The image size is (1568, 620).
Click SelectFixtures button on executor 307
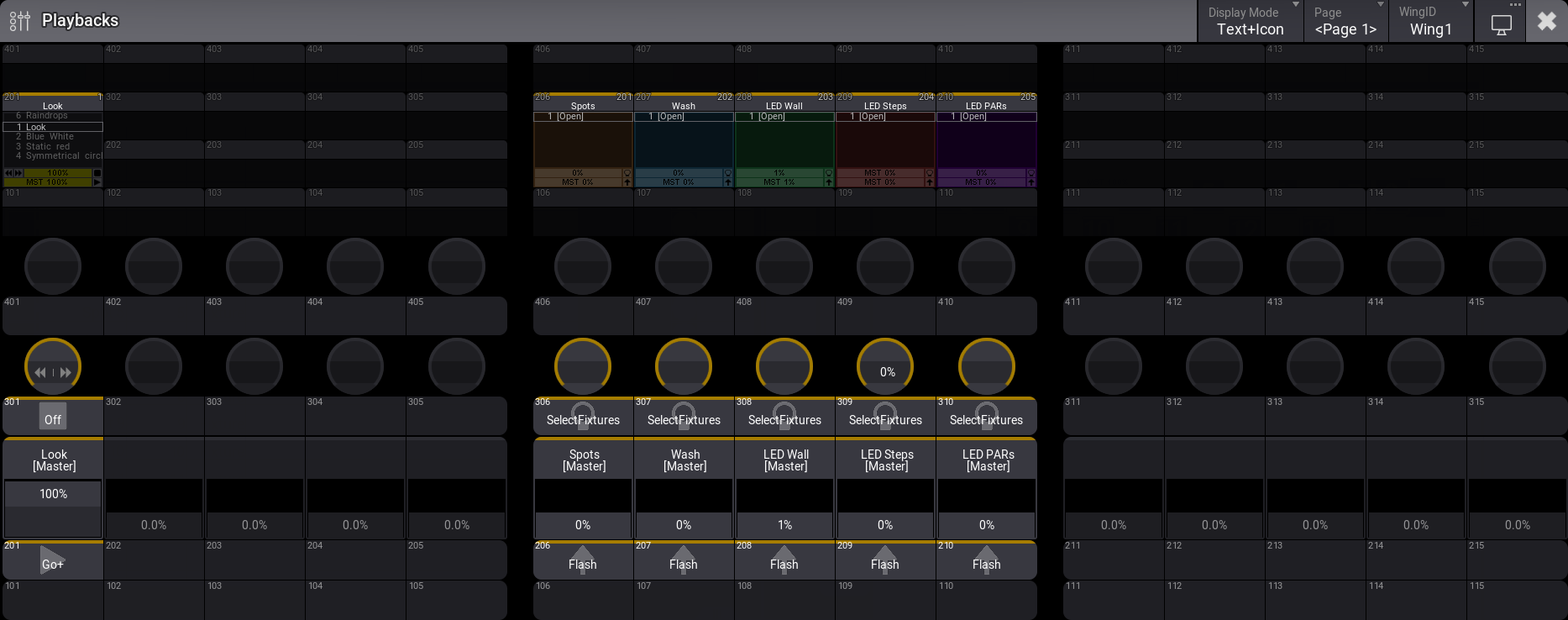tap(684, 416)
